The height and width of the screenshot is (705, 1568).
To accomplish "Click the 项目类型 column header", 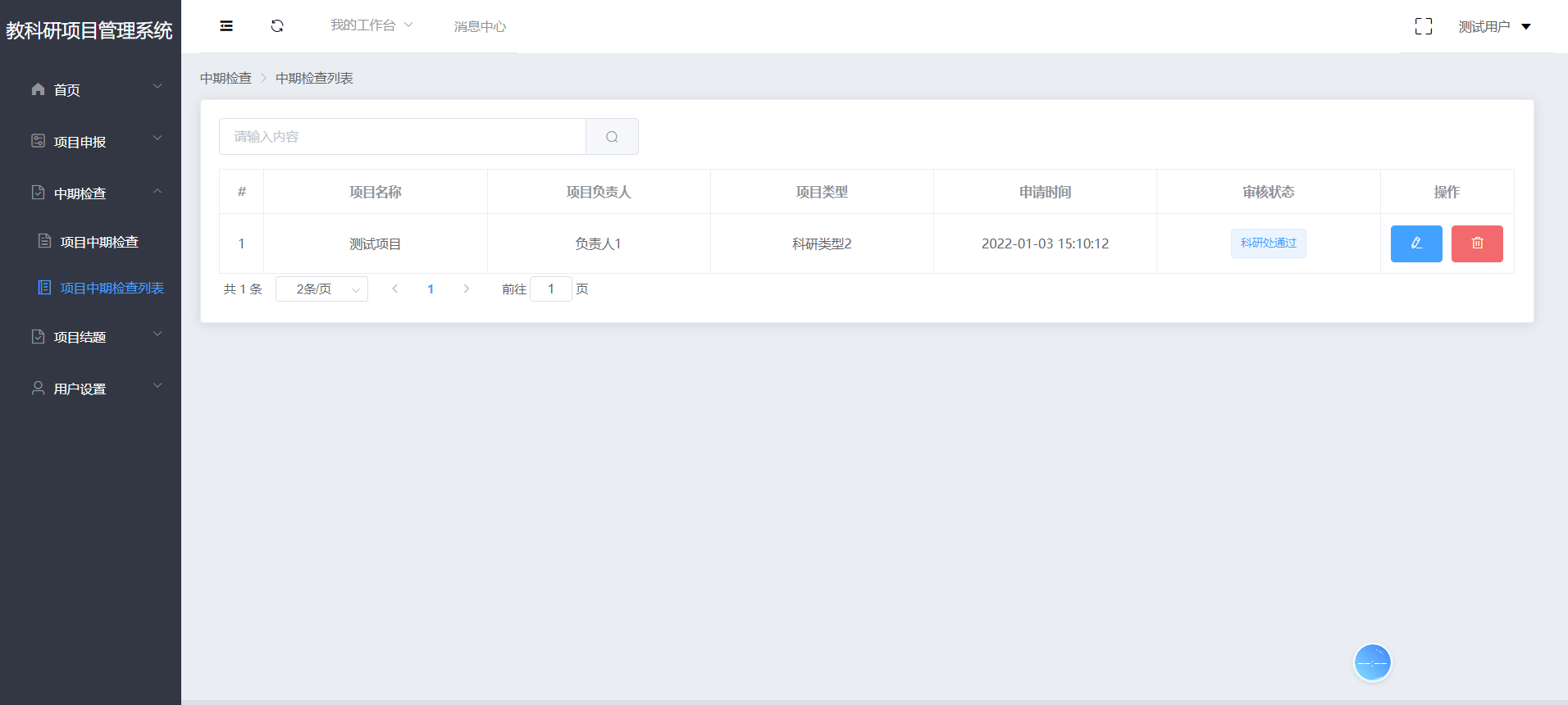I will coord(822,192).
